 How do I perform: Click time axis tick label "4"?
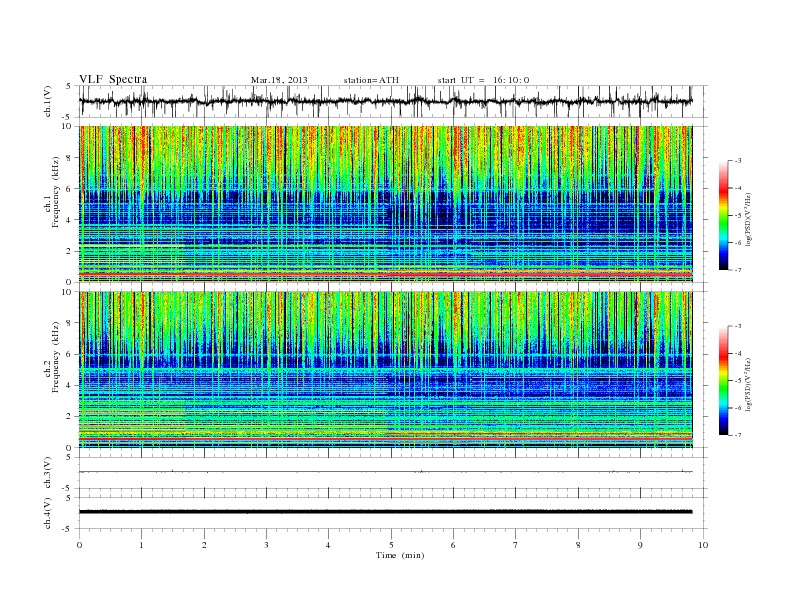(x=328, y=545)
